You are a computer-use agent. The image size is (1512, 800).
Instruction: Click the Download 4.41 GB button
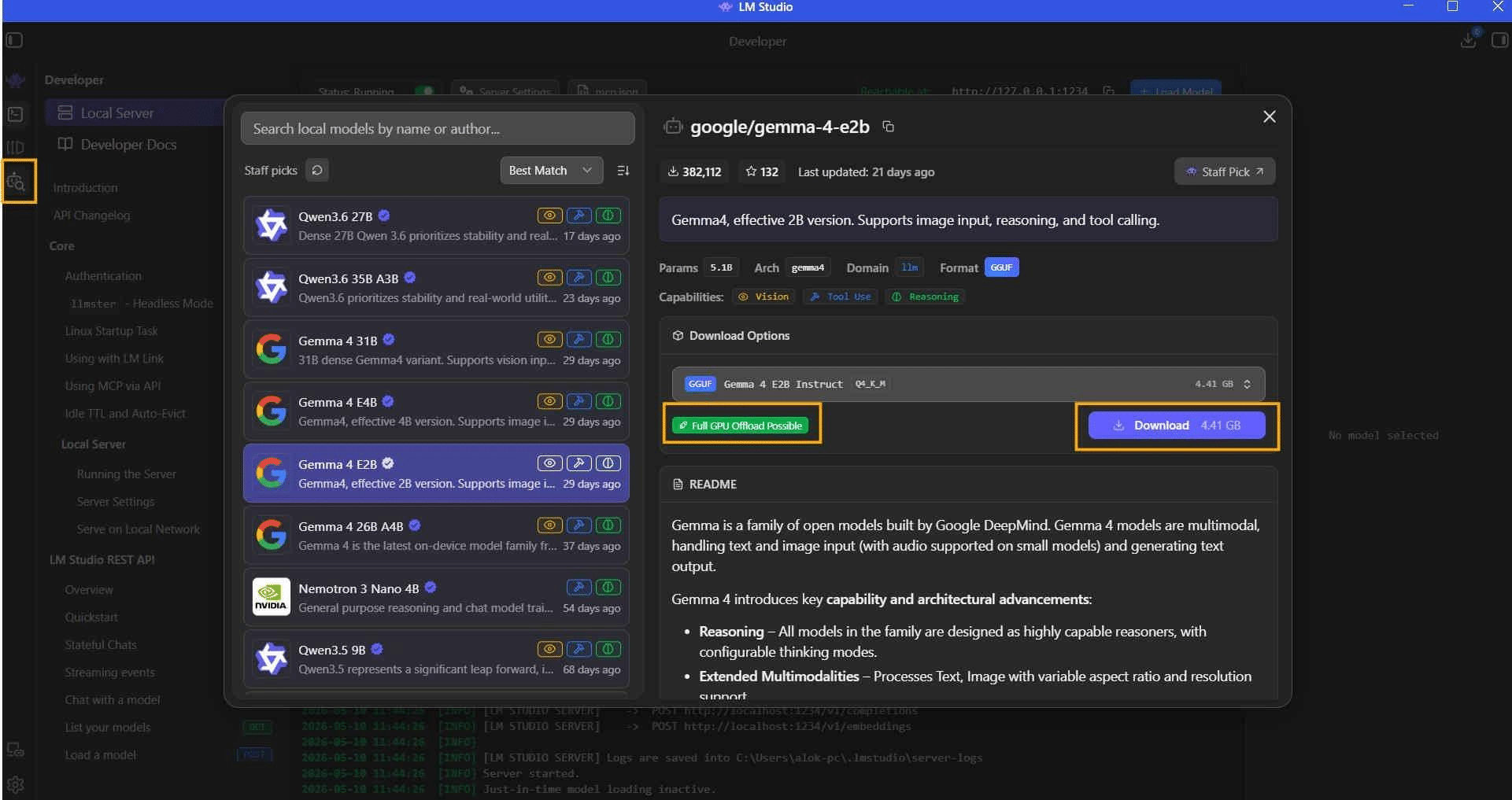[1177, 426]
